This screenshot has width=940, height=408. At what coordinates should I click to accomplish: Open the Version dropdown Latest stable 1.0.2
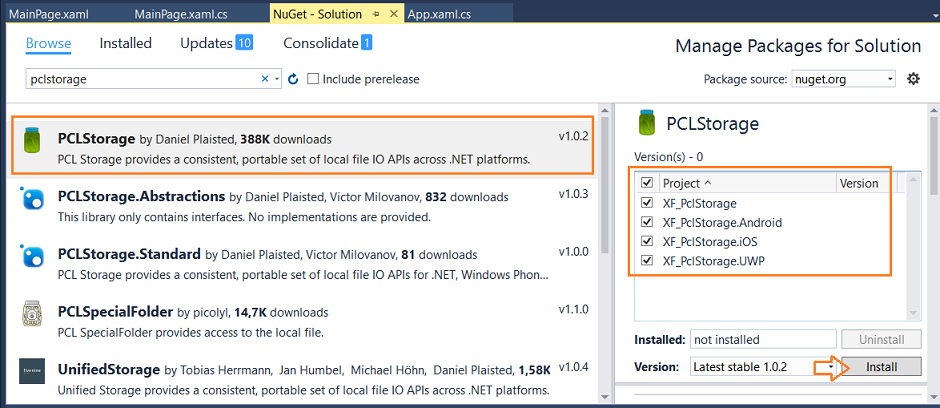click(763, 367)
